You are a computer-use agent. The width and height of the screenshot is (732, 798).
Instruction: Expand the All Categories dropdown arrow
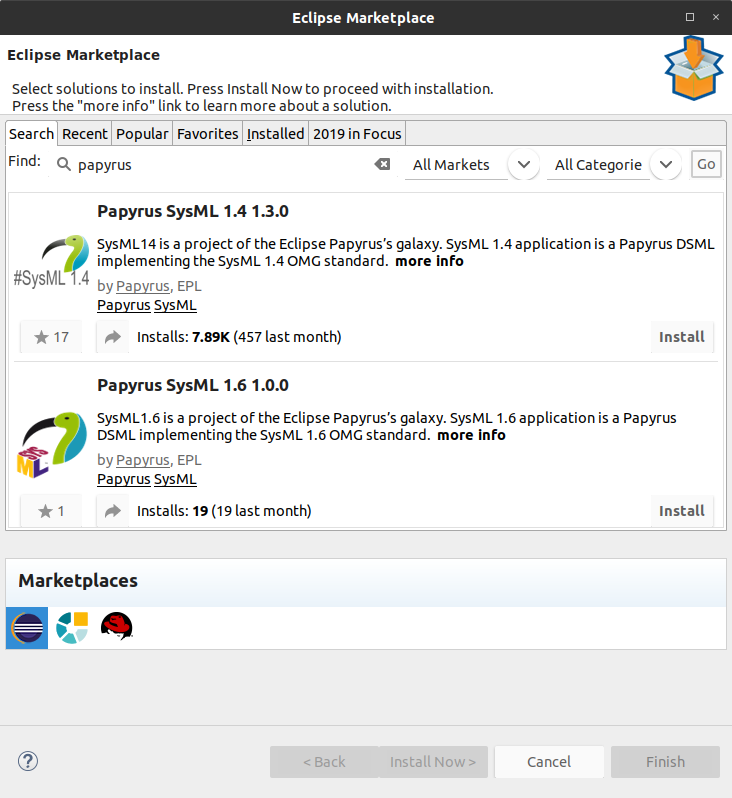pos(666,164)
